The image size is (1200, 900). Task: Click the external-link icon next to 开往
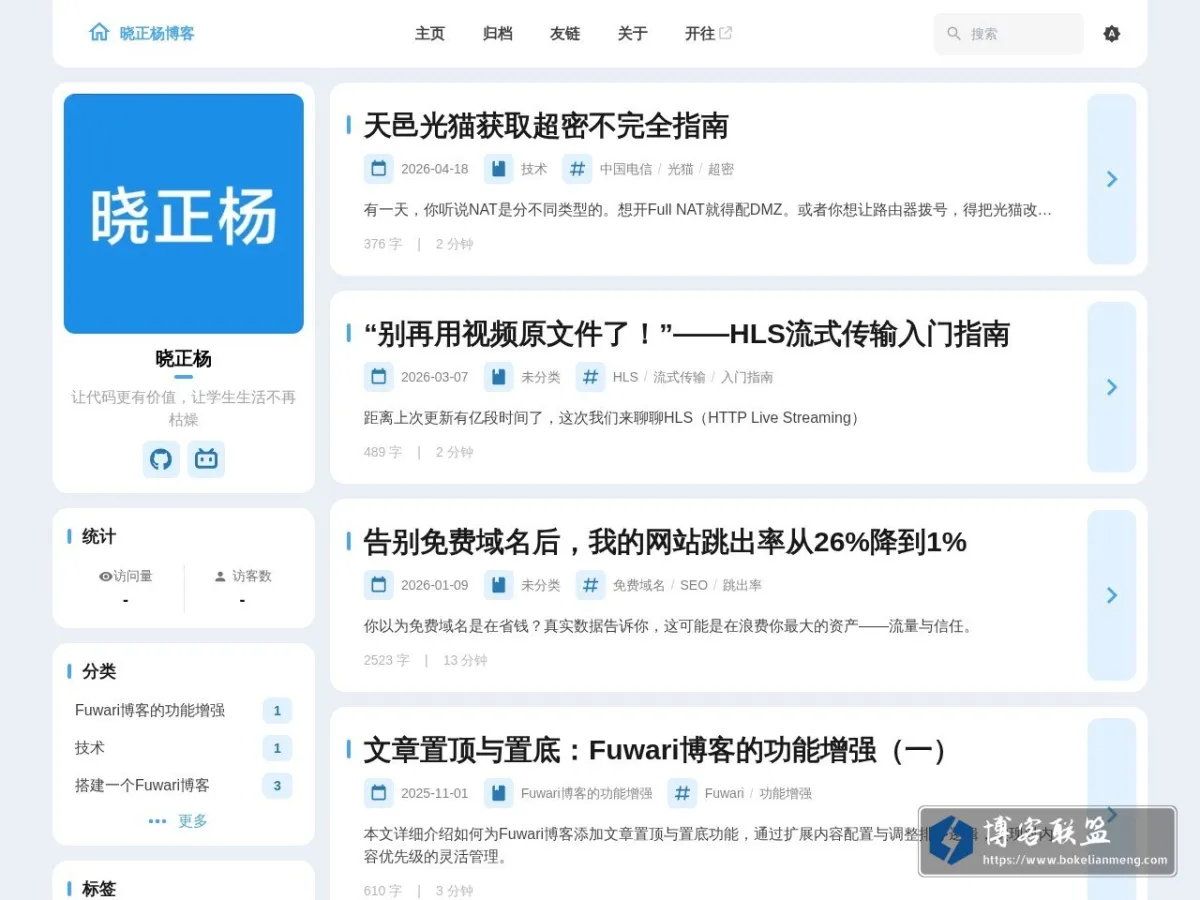click(x=726, y=33)
